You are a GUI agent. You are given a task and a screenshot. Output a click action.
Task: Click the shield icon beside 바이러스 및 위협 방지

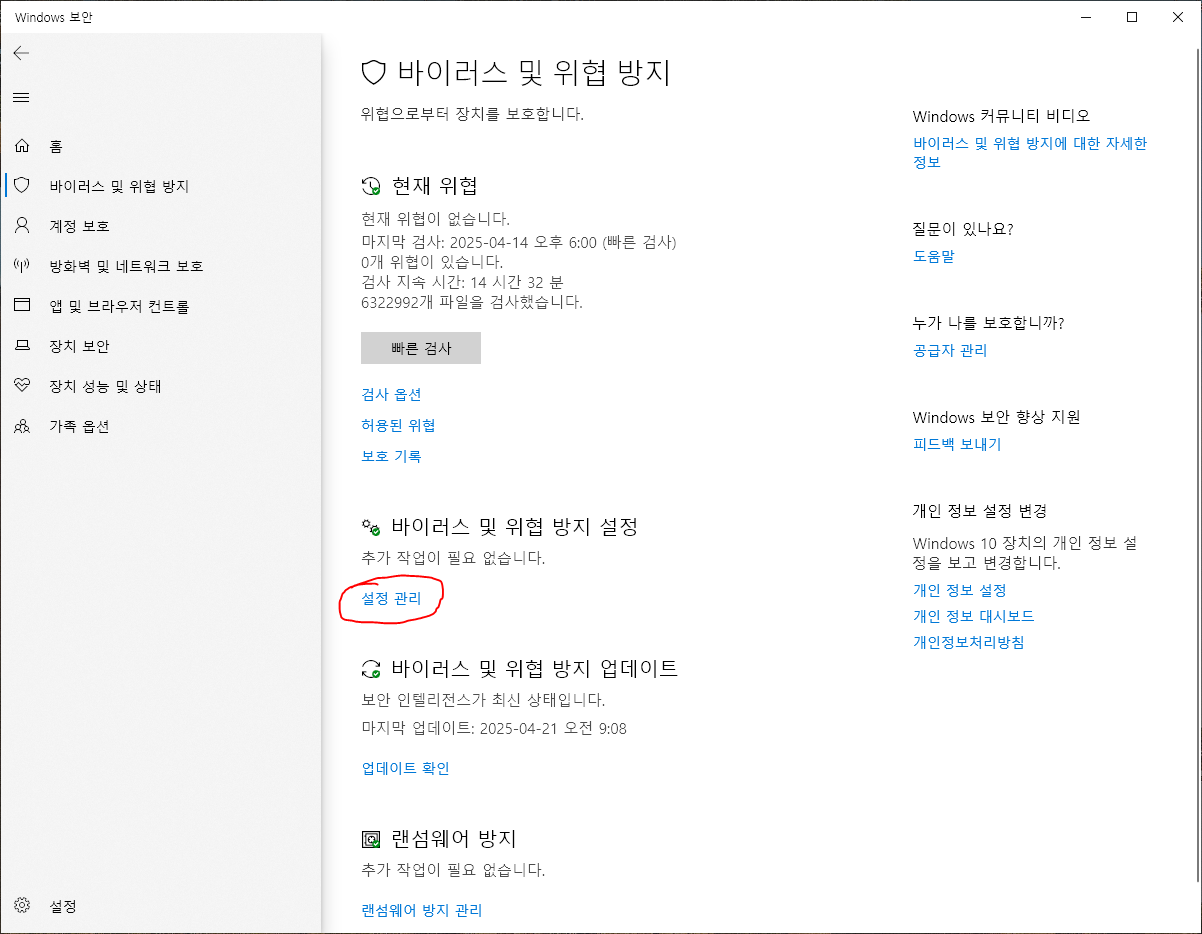[x=22, y=185]
